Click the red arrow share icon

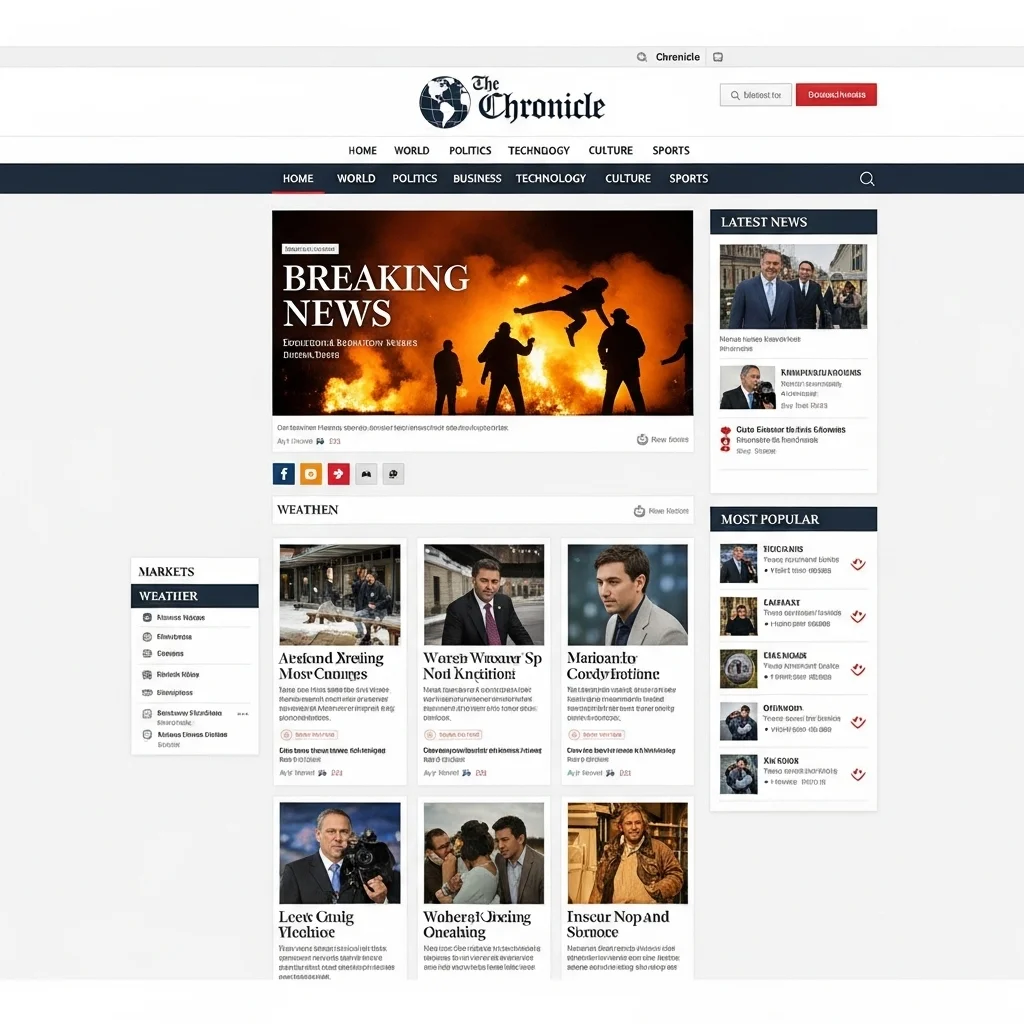pyautogui.click(x=339, y=474)
